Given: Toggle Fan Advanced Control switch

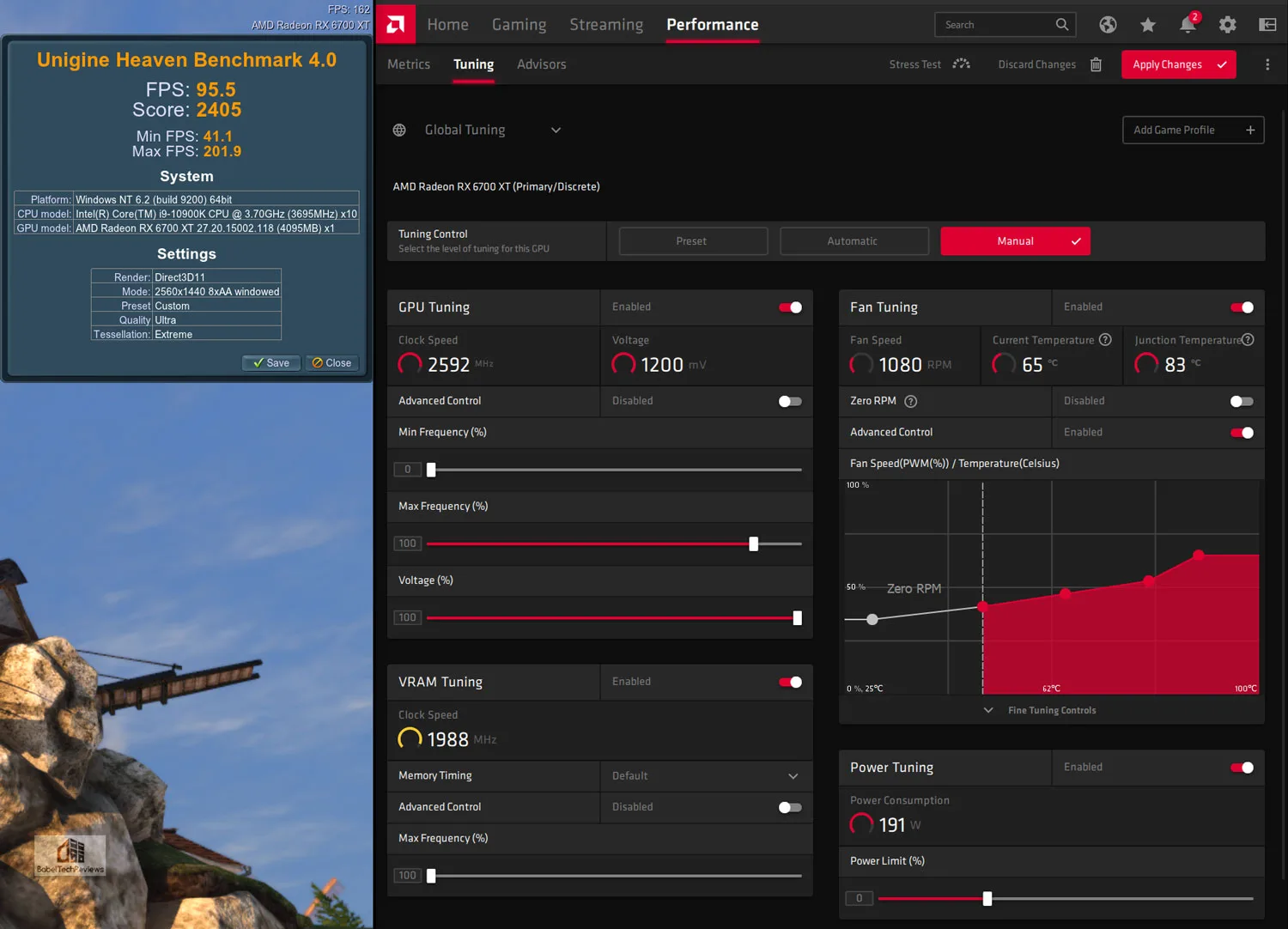Looking at the screenshot, I should [x=1242, y=433].
